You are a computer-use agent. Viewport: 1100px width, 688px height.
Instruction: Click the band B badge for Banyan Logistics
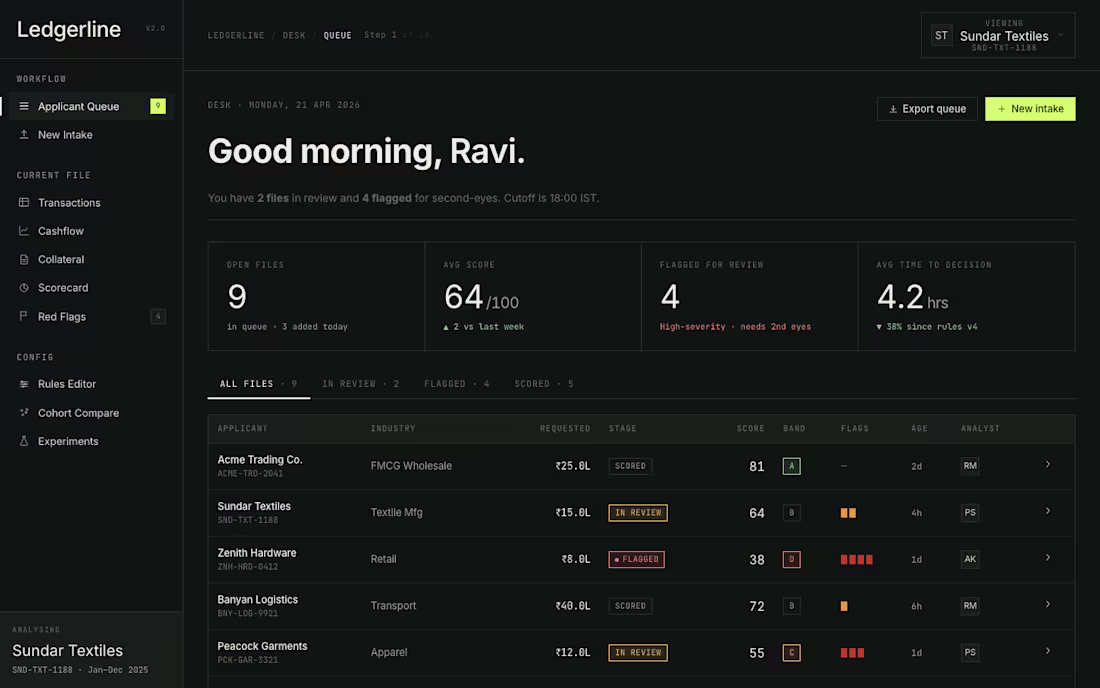791,606
